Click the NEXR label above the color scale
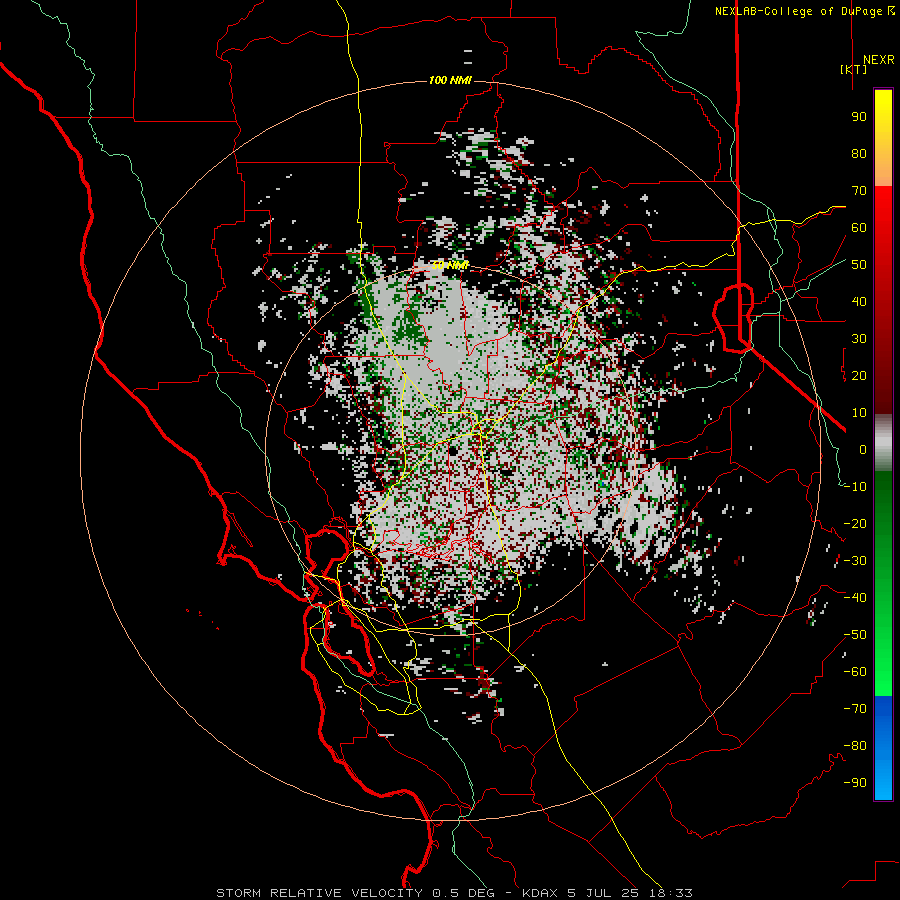The width and height of the screenshot is (900, 900). (879, 60)
